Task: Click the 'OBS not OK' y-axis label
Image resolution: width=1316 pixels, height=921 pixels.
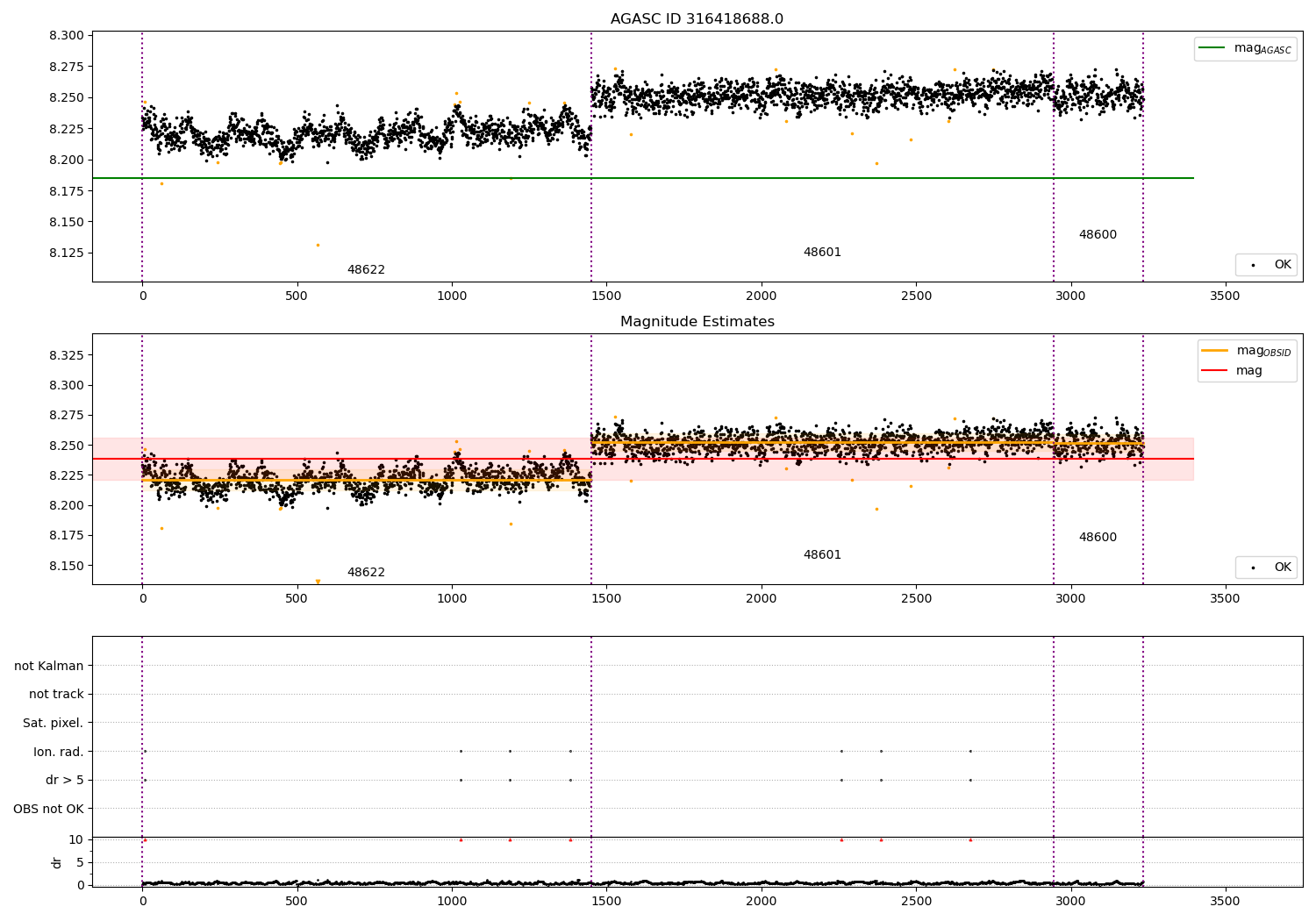Action: (x=49, y=809)
